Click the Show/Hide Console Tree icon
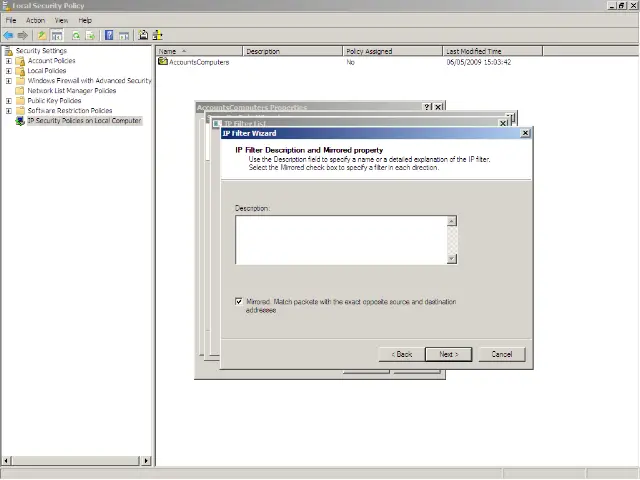The height and width of the screenshot is (480, 640). pyautogui.click(x=57, y=35)
